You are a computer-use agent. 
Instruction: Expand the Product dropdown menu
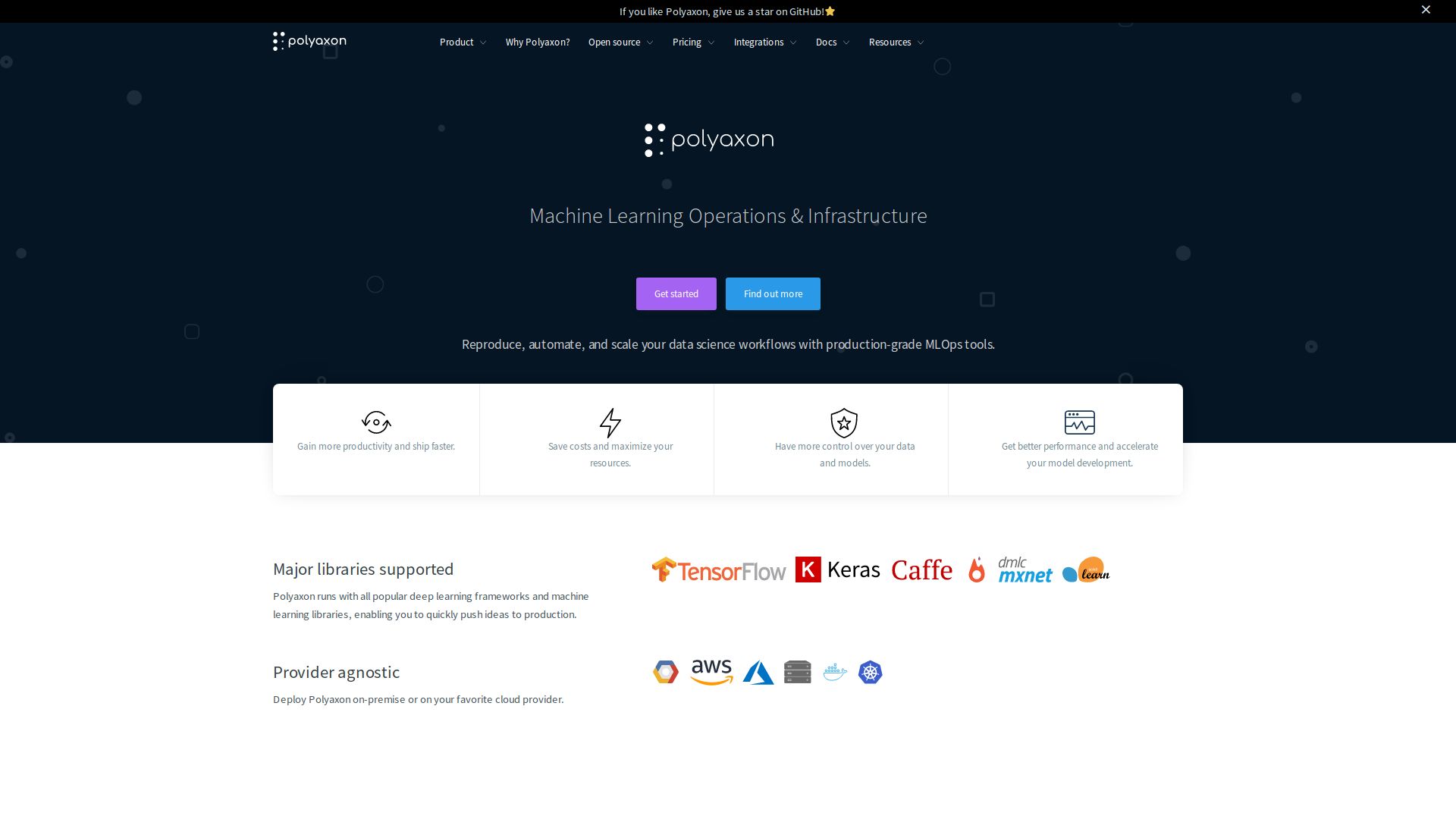(462, 42)
